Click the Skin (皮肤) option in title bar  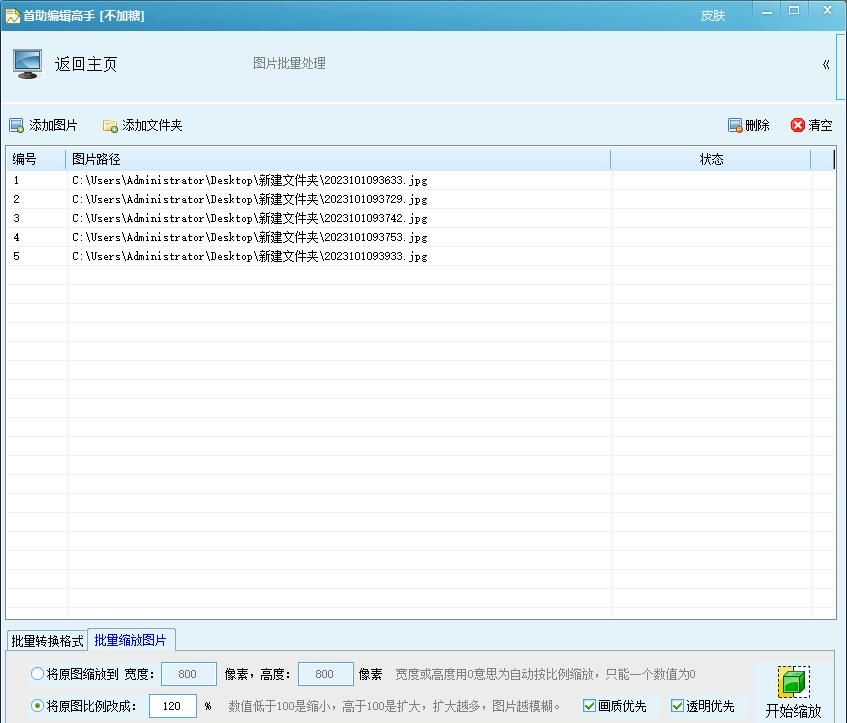pyautogui.click(x=712, y=15)
